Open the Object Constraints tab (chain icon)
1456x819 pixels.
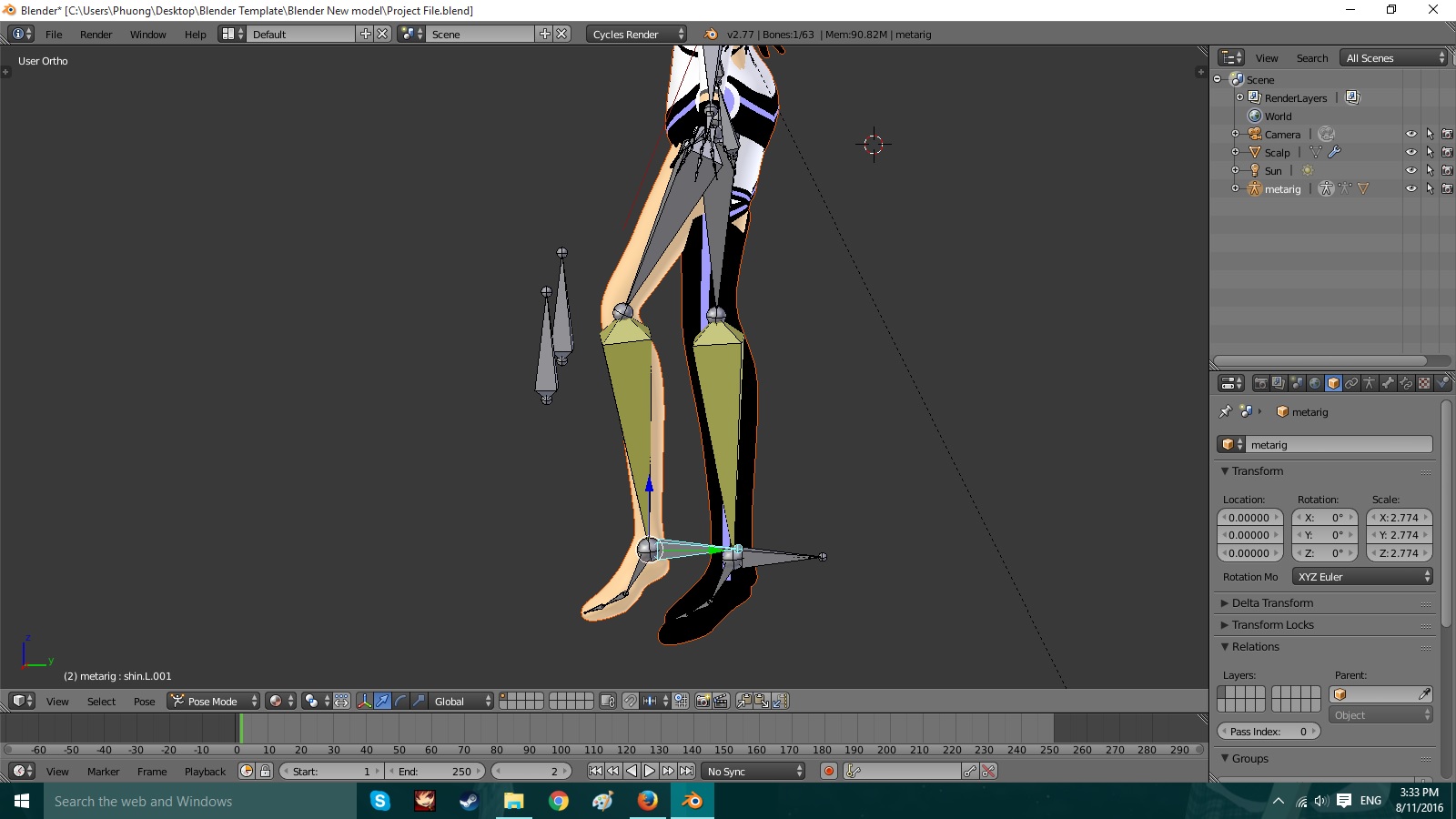click(1351, 383)
